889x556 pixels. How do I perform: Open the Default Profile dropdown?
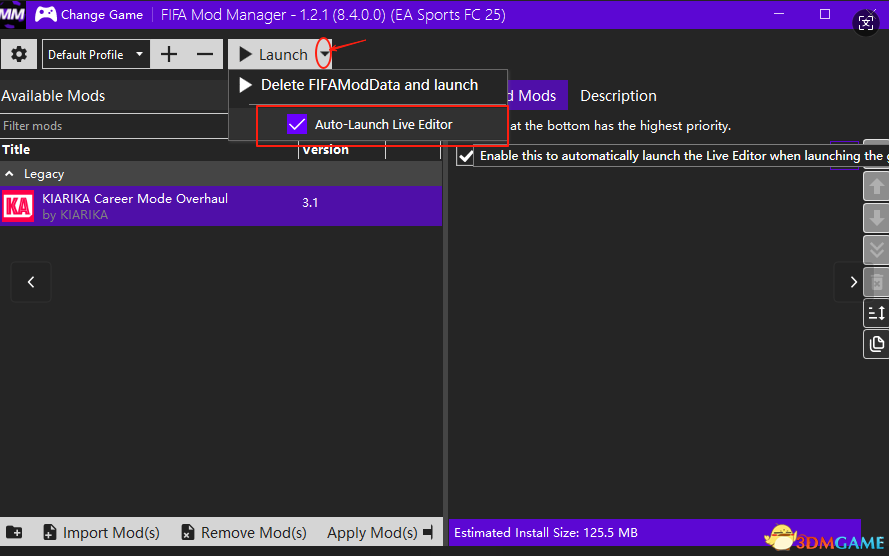(x=96, y=54)
